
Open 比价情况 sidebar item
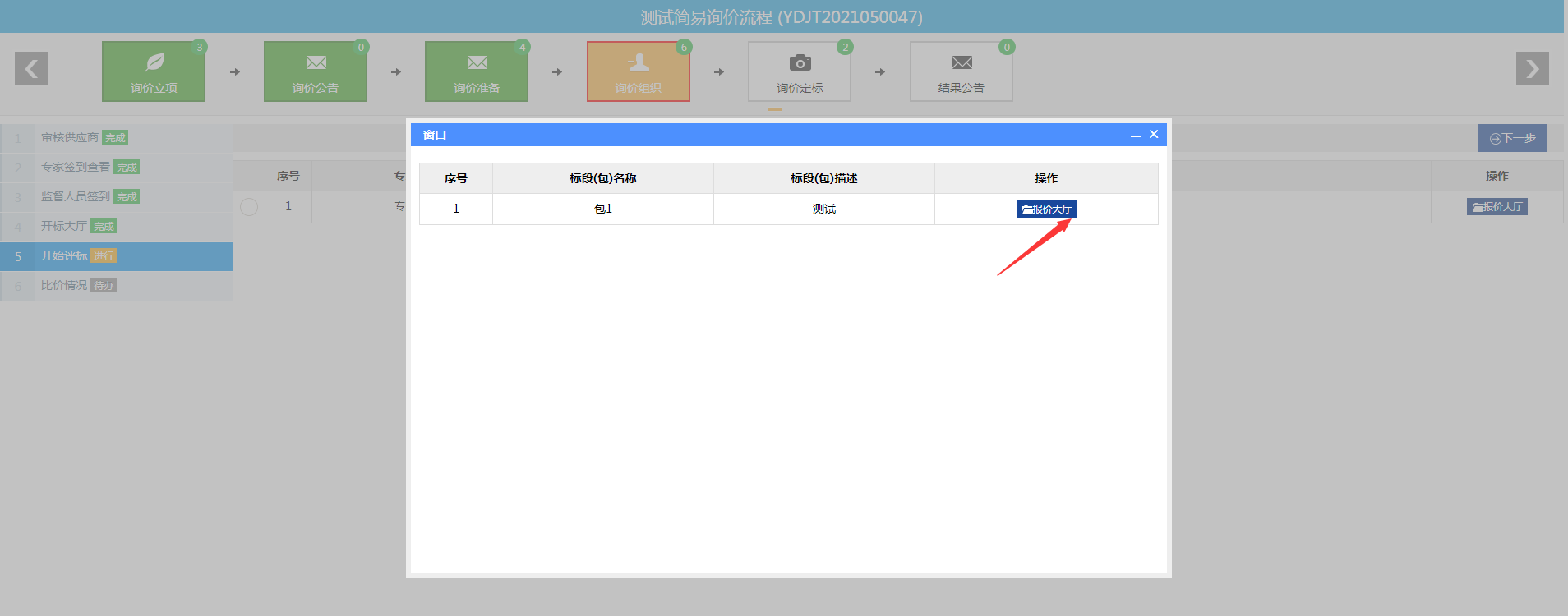coord(64,286)
